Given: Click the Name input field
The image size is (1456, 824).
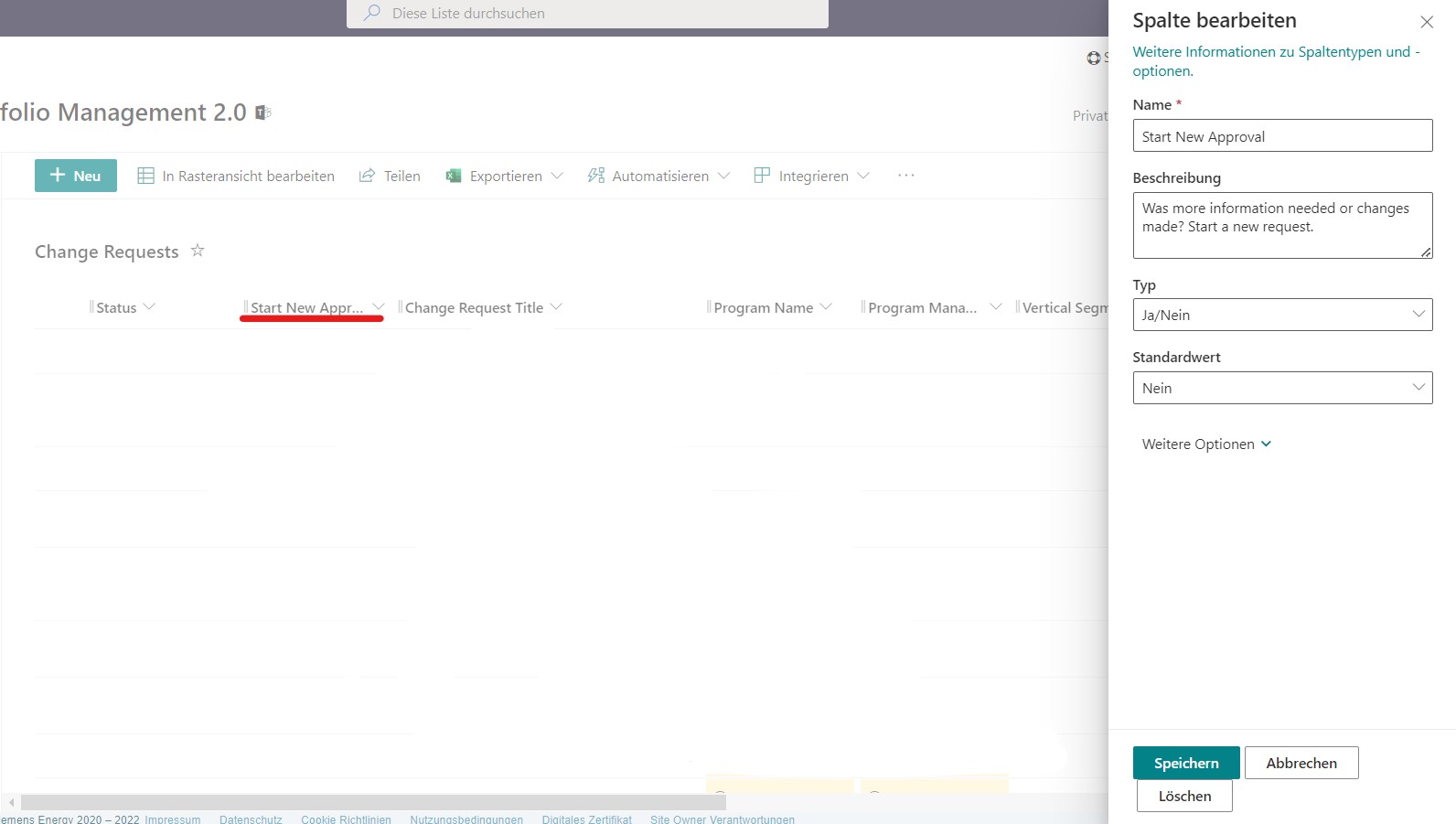Looking at the screenshot, I should pyautogui.click(x=1282, y=136).
